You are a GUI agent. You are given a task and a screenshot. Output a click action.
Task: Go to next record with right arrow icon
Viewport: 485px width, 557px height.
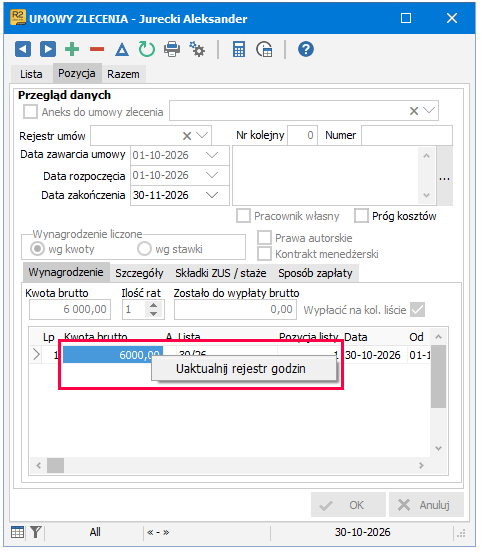(48, 49)
